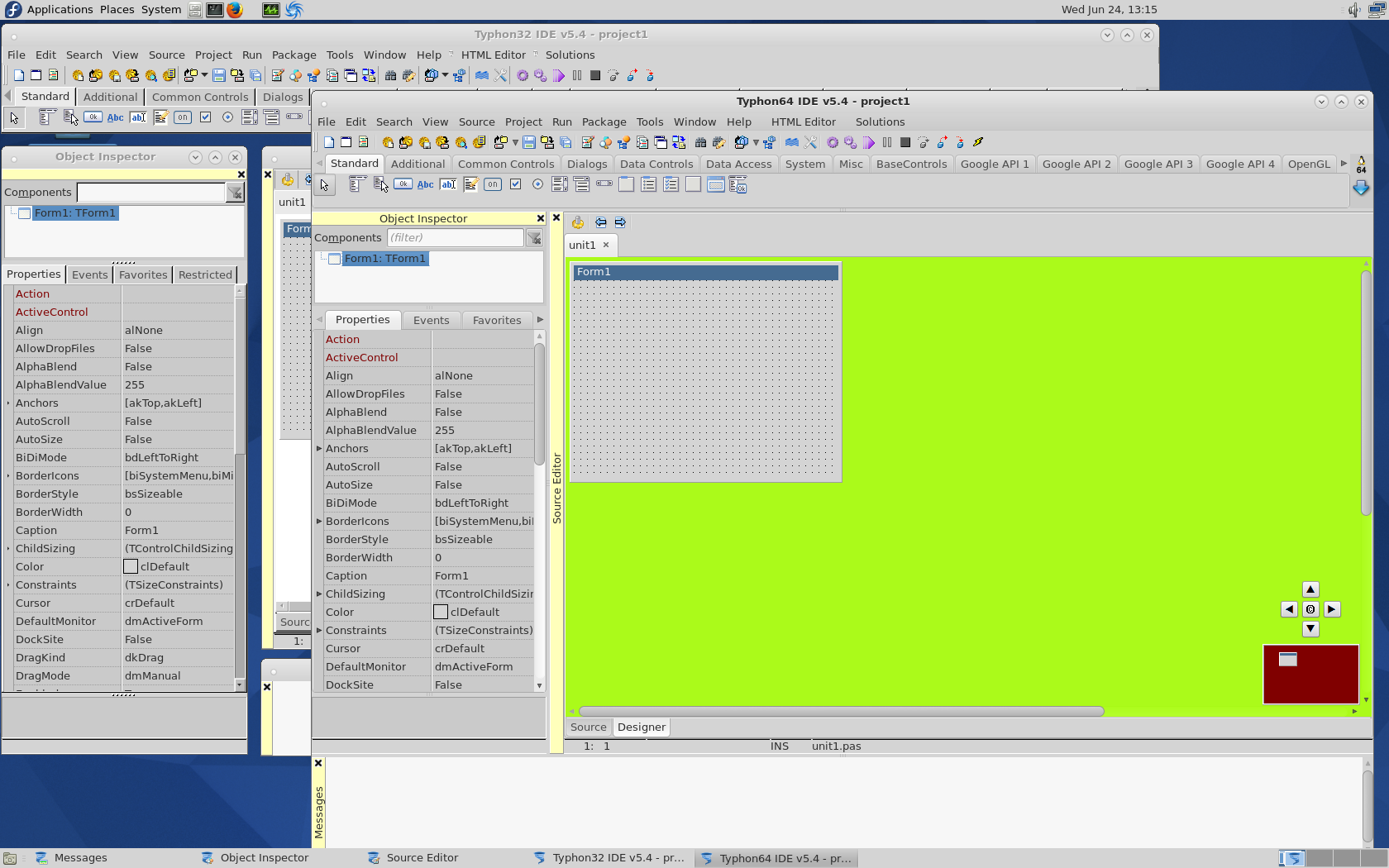Click dark red designer minimap thumbnail
Image resolution: width=1389 pixels, height=868 pixels.
(x=1311, y=675)
